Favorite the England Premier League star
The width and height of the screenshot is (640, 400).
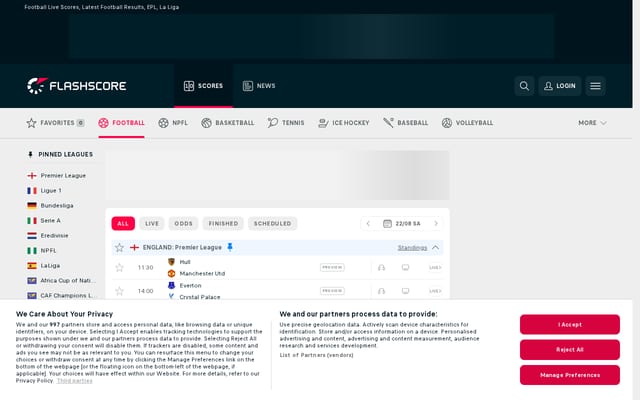119,248
